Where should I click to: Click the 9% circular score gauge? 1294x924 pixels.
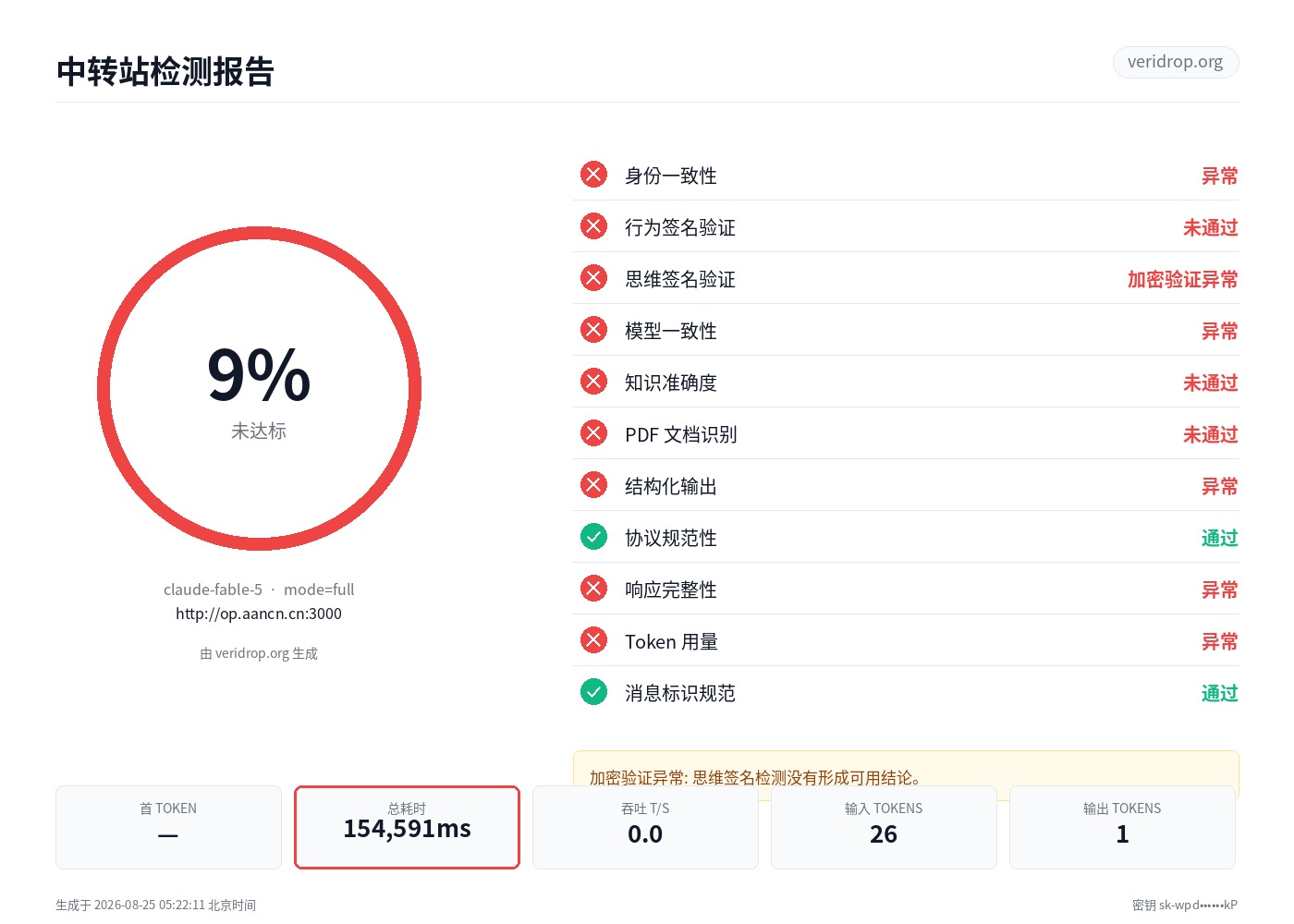[259, 389]
